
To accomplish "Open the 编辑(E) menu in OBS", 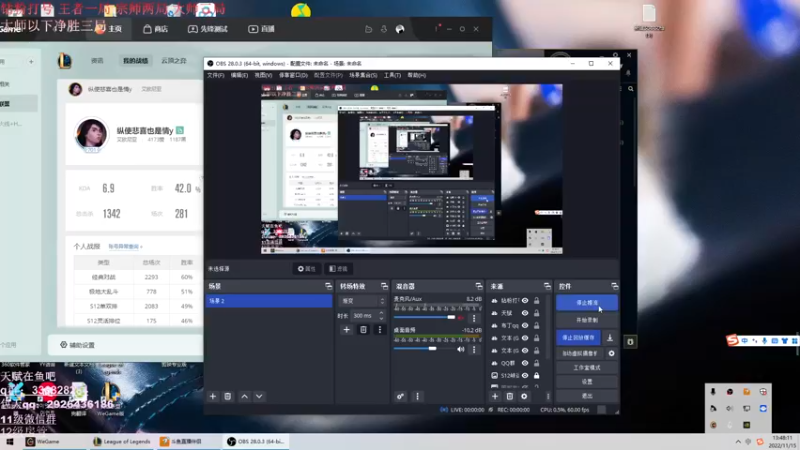I will 239,75.
